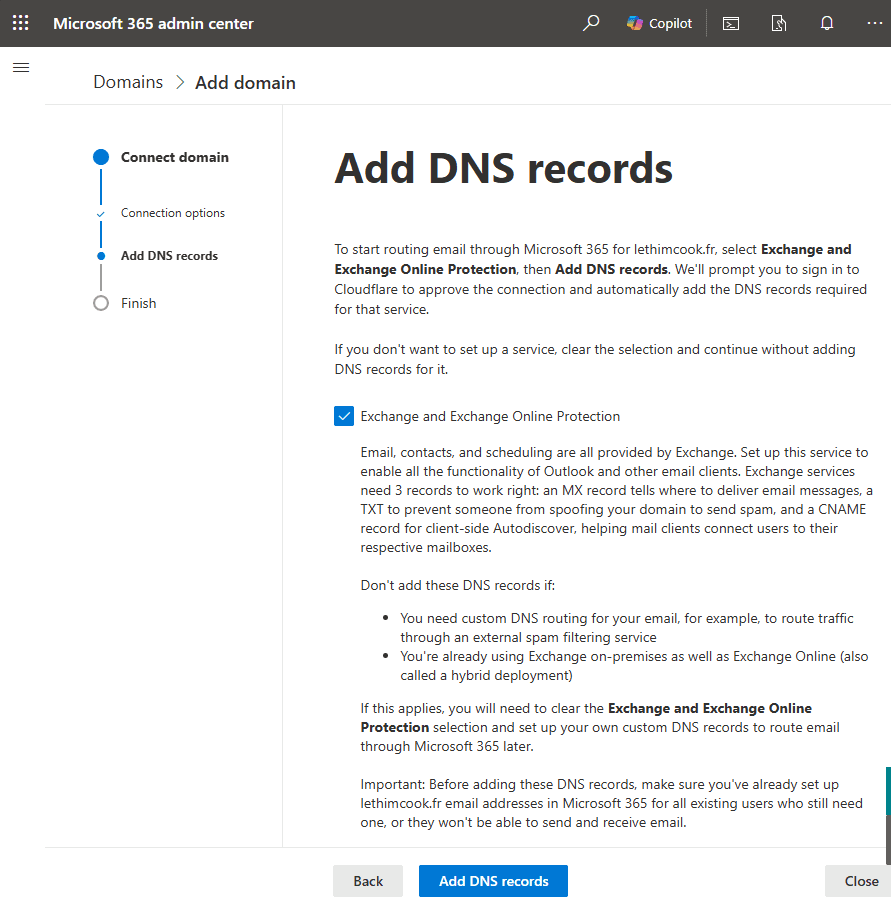Click the breadcrumb chevron after Domains

click(180, 83)
